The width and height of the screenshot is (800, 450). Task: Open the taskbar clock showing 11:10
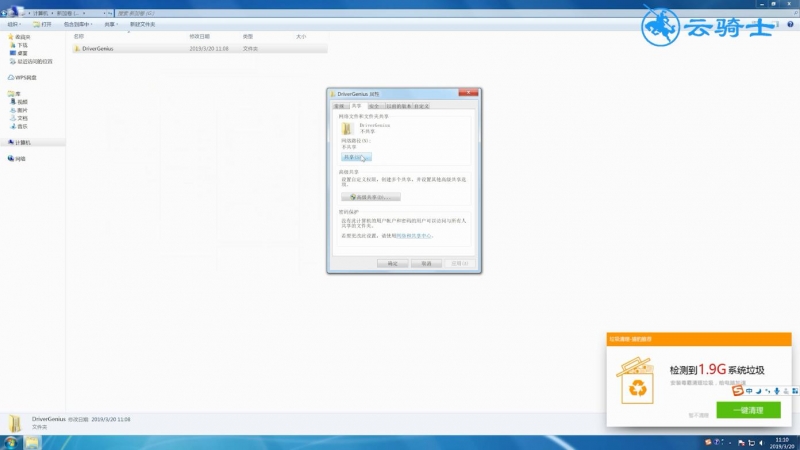(x=782, y=442)
